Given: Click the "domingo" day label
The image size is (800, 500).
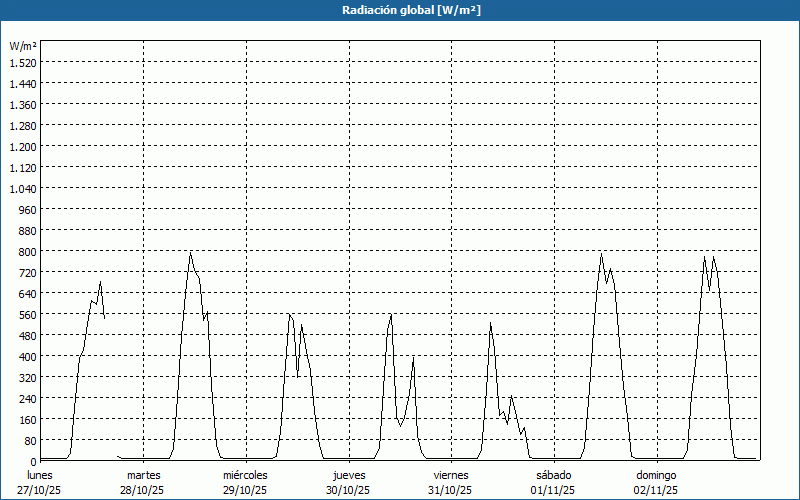Looking at the screenshot, I should 655,475.
